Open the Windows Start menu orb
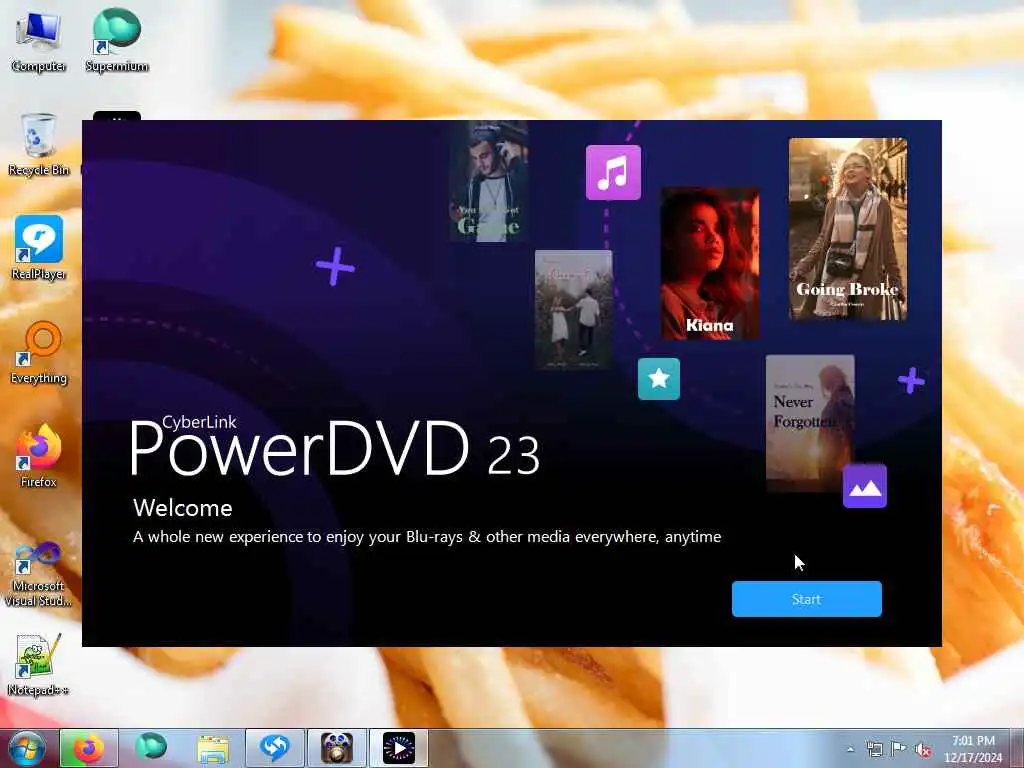This screenshot has width=1024, height=768. [27, 748]
